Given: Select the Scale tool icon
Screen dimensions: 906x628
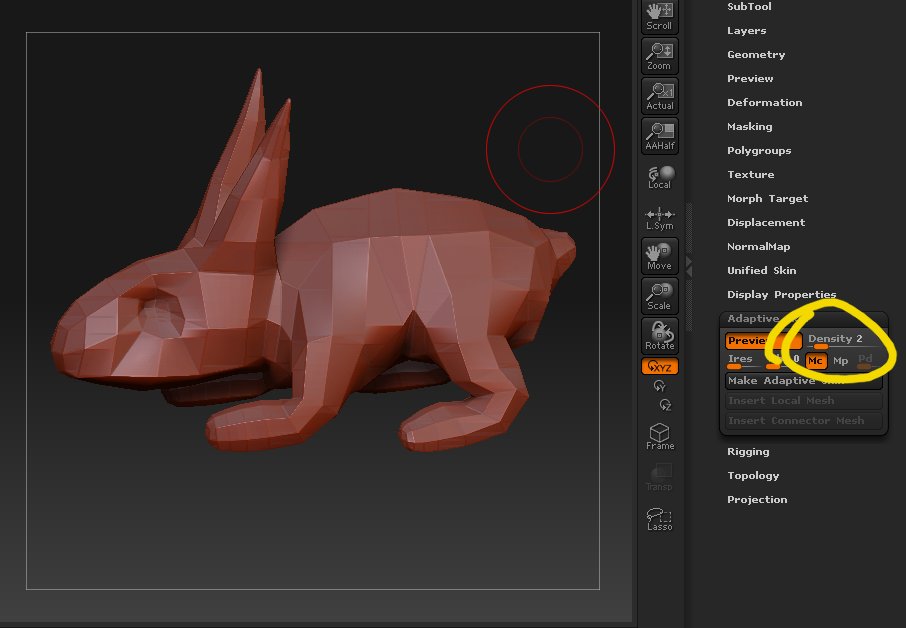Looking at the screenshot, I should [x=659, y=296].
